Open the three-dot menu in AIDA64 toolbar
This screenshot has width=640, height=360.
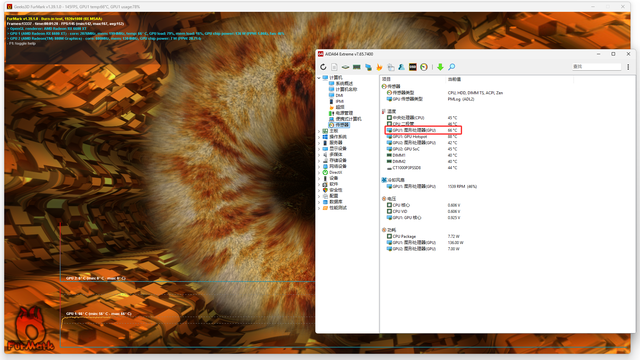(628, 67)
